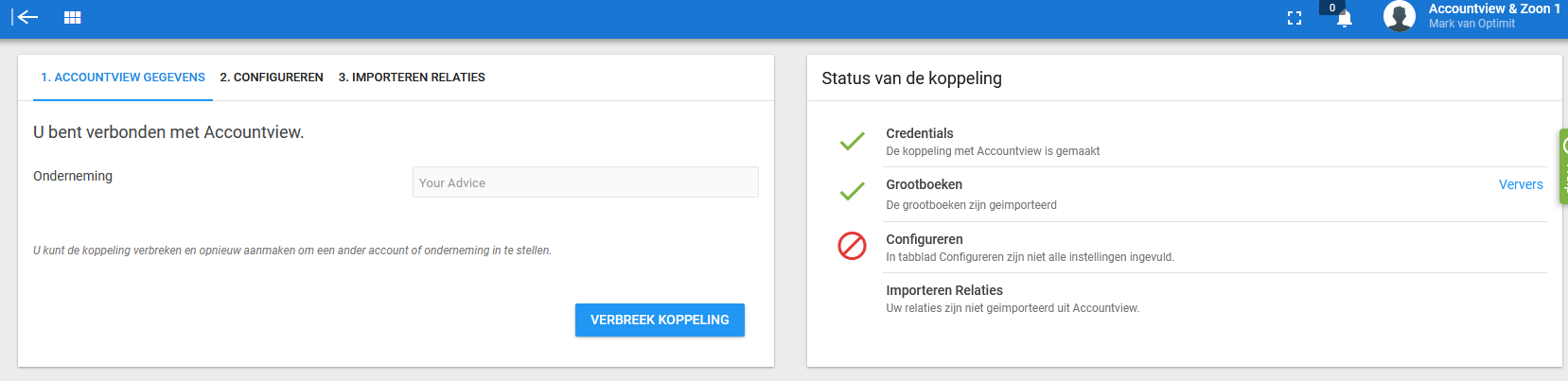Switch to the 2. Configureren tab
Viewport: 1568px width, 381px height.
(272, 78)
